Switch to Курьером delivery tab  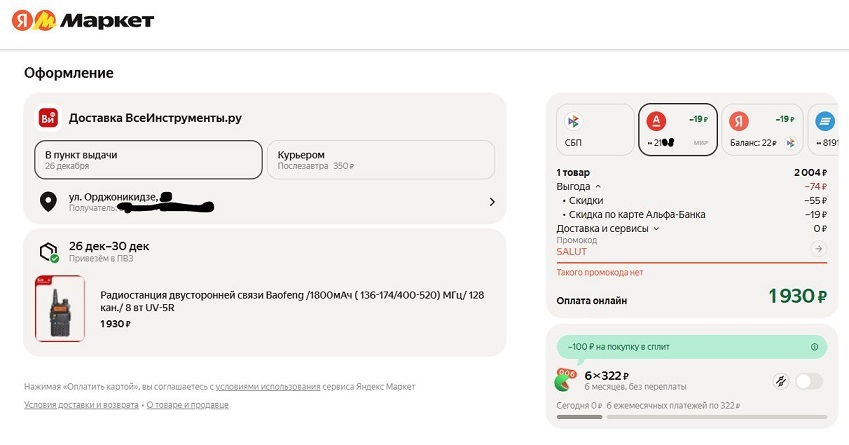pyautogui.click(x=380, y=160)
